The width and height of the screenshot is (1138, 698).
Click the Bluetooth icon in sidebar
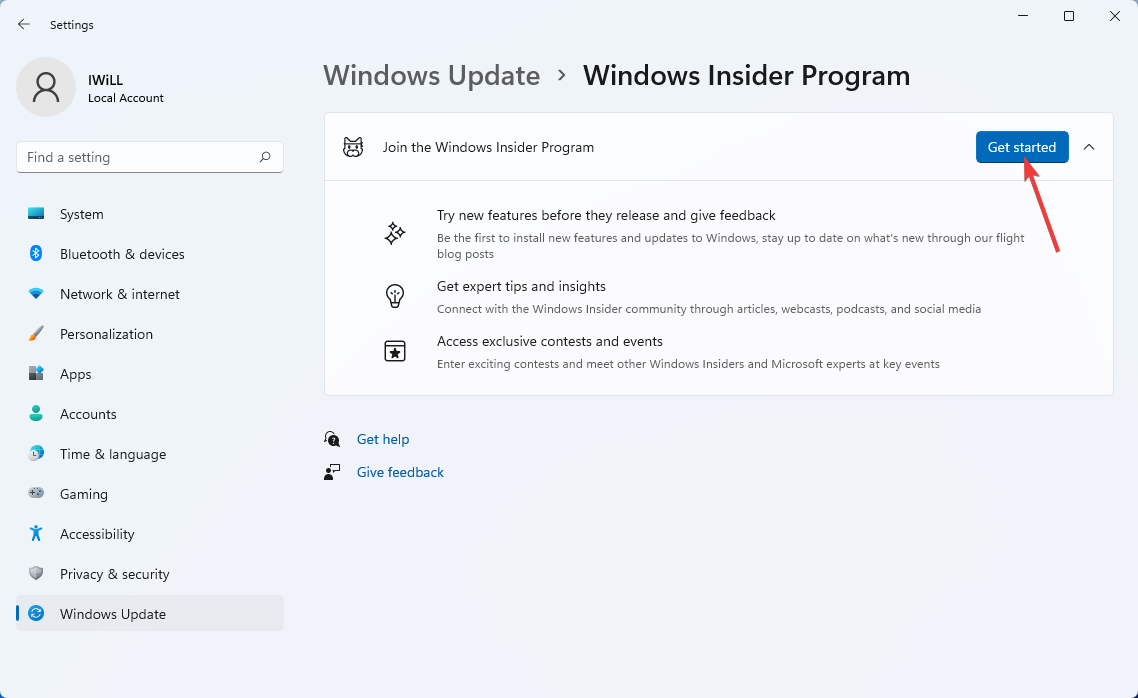(x=36, y=253)
